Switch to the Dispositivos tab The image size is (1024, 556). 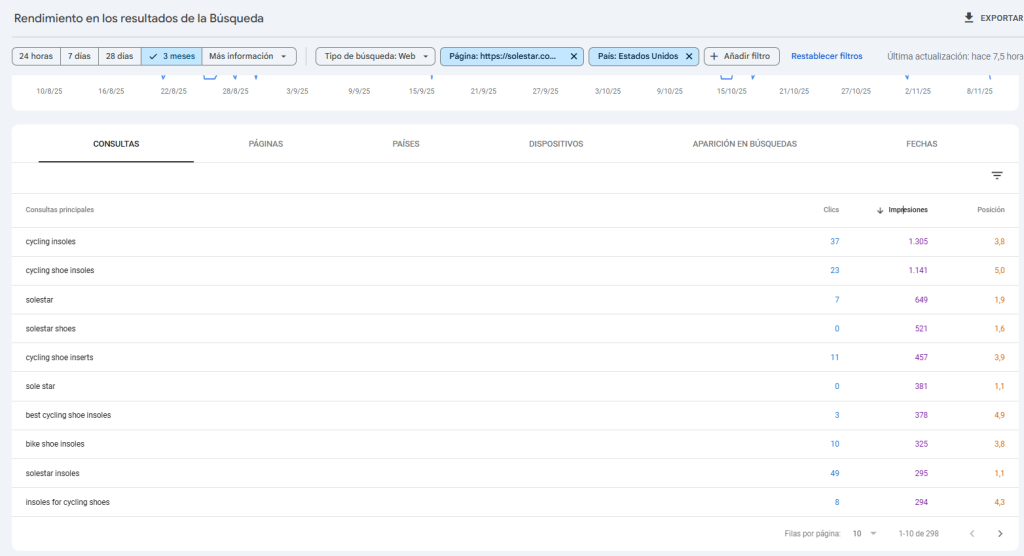pyautogui.click(x=555, y=144)
